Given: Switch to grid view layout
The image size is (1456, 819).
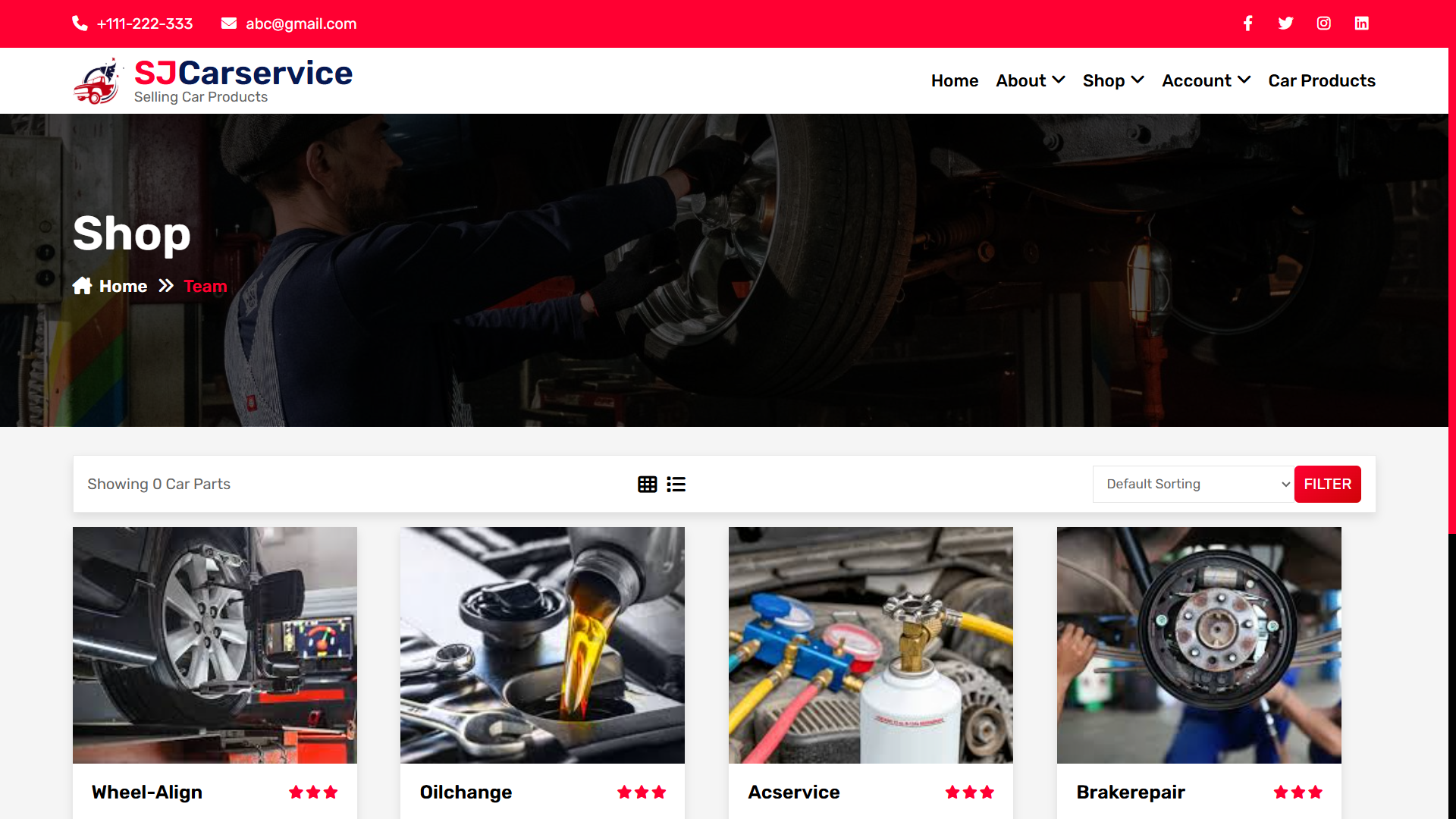Looking at the screenshot, I should (647, 485).
